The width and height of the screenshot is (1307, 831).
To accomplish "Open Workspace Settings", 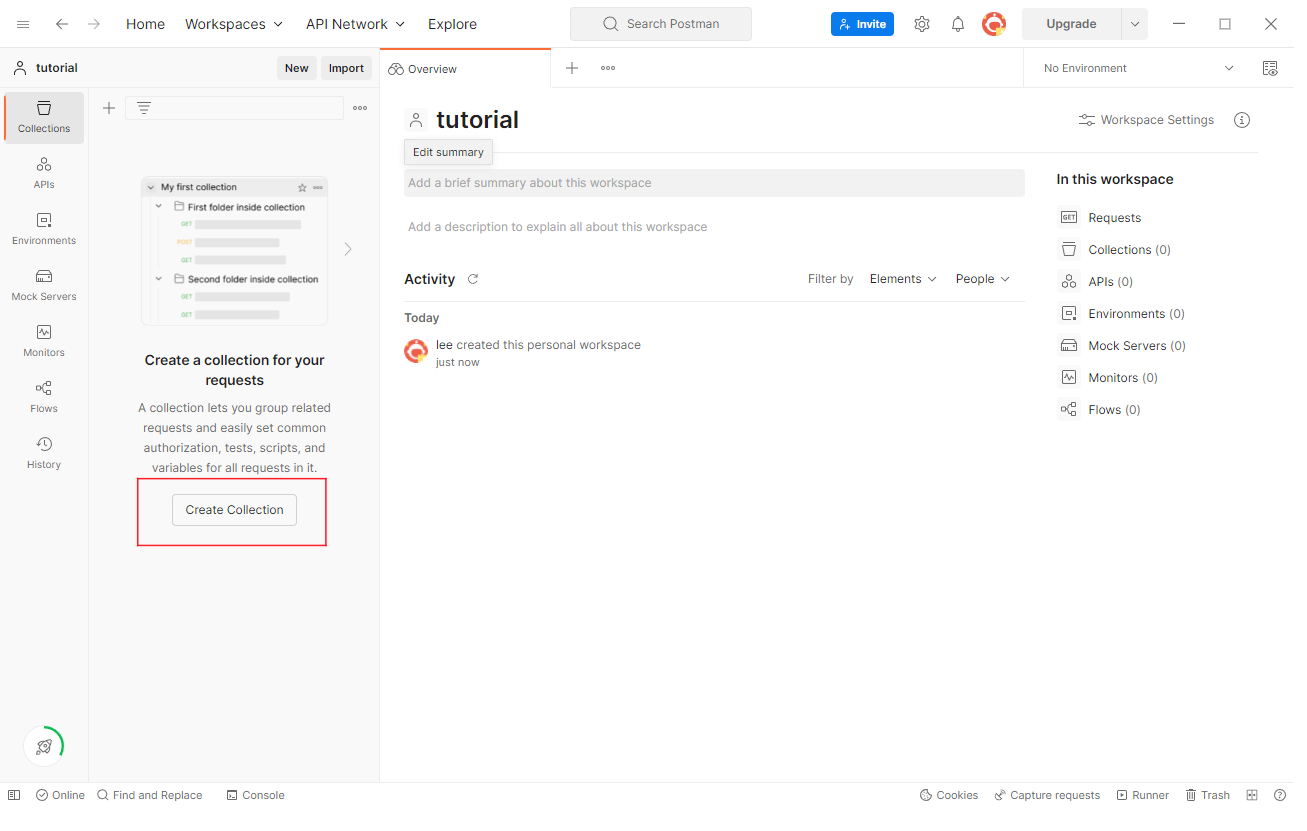I will click(1146, 120).
